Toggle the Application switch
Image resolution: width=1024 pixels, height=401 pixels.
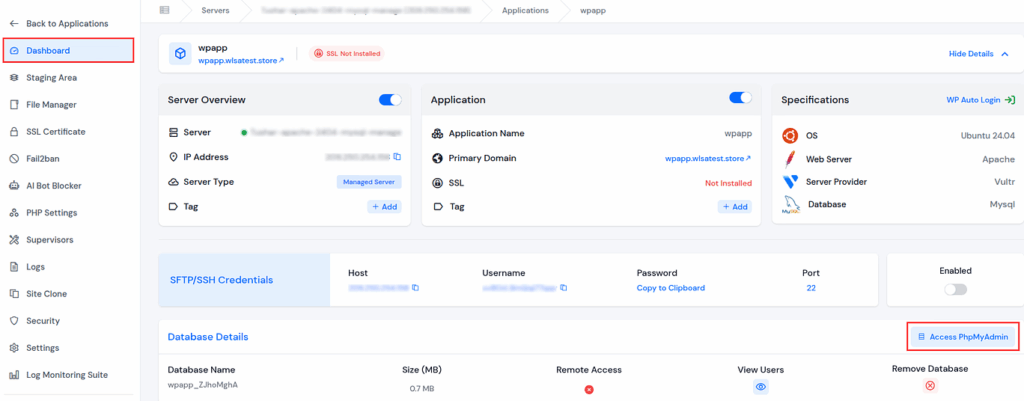pyautogui.click(x=740, y=98)
